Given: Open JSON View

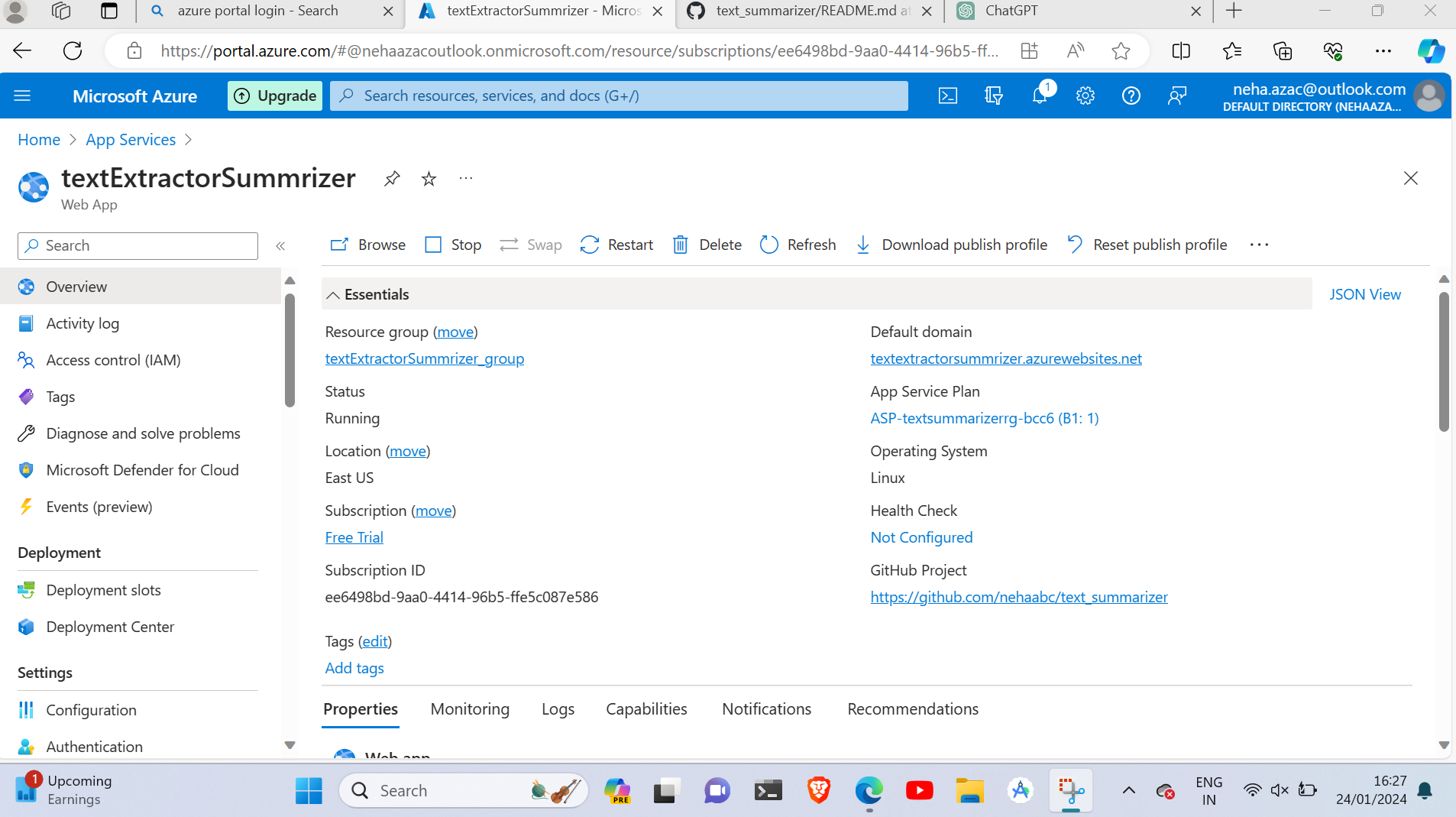Looking at the screenshot, I should coord(1365,294).
